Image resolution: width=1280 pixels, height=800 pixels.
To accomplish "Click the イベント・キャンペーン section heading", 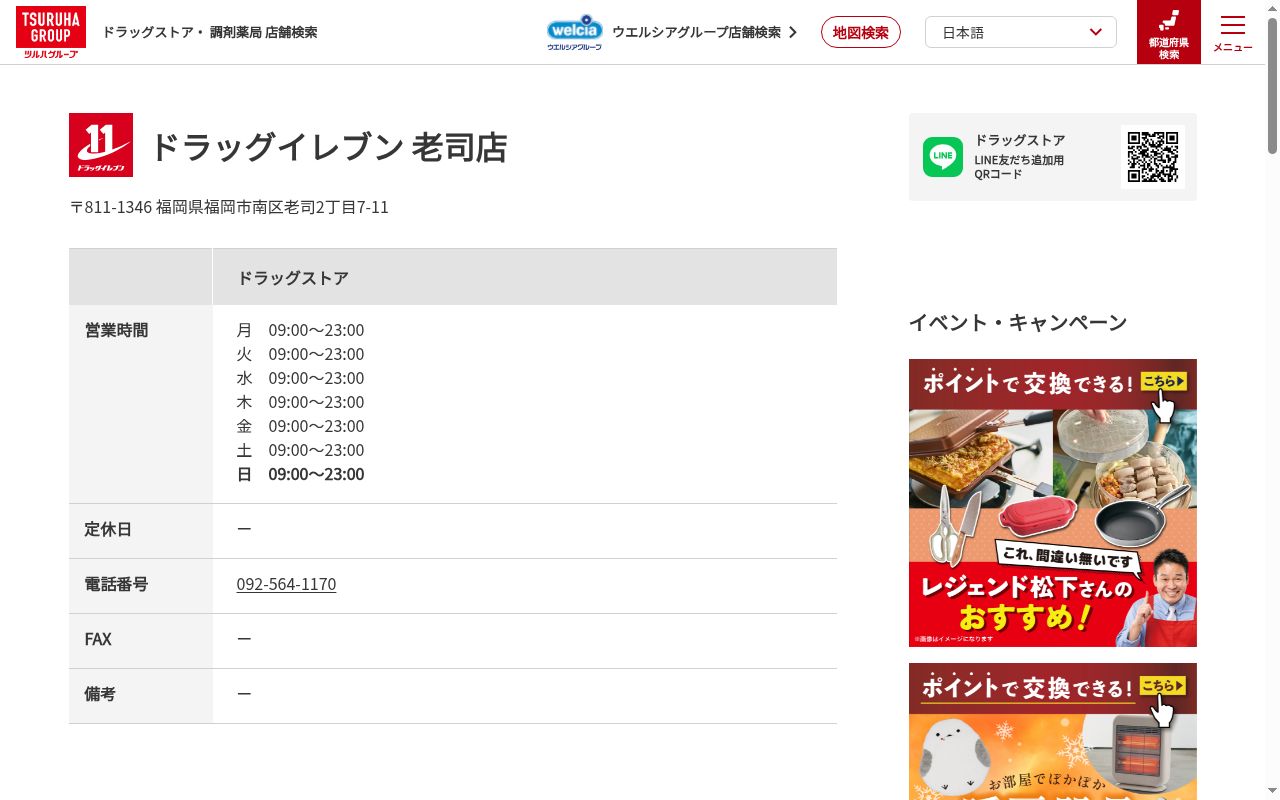I will (x=1018, y=322).
